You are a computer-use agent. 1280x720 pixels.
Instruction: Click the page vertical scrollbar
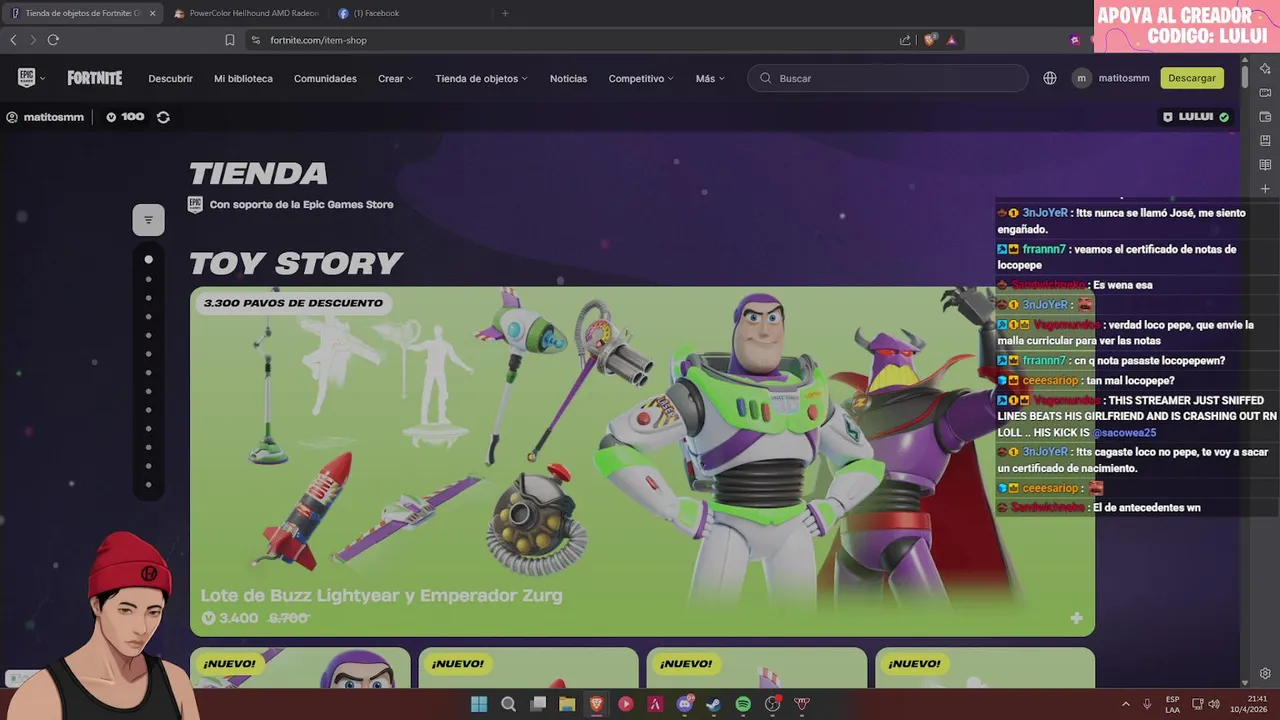click(x=1244, y=75)
